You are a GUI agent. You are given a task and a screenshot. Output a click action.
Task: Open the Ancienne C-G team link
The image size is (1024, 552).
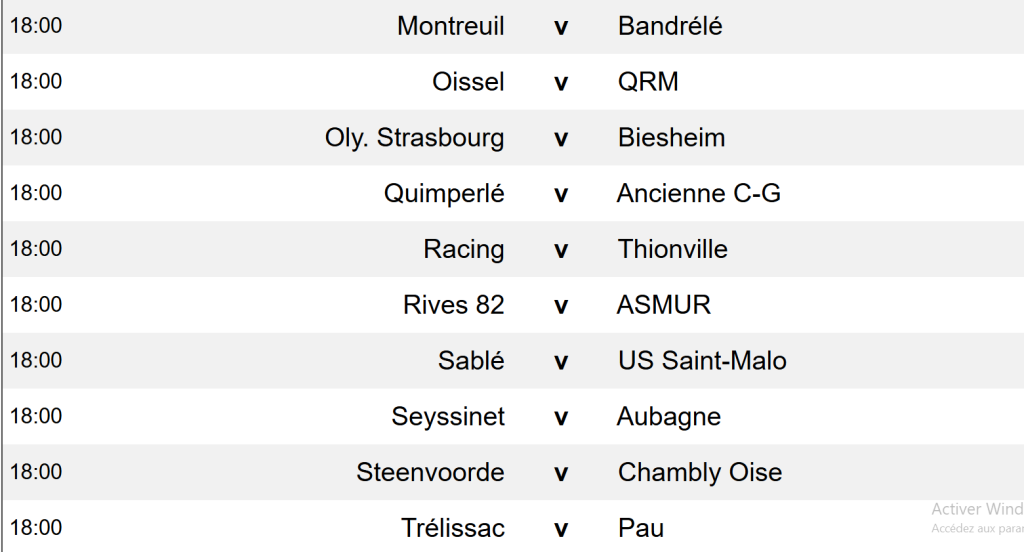pos(698,194)
